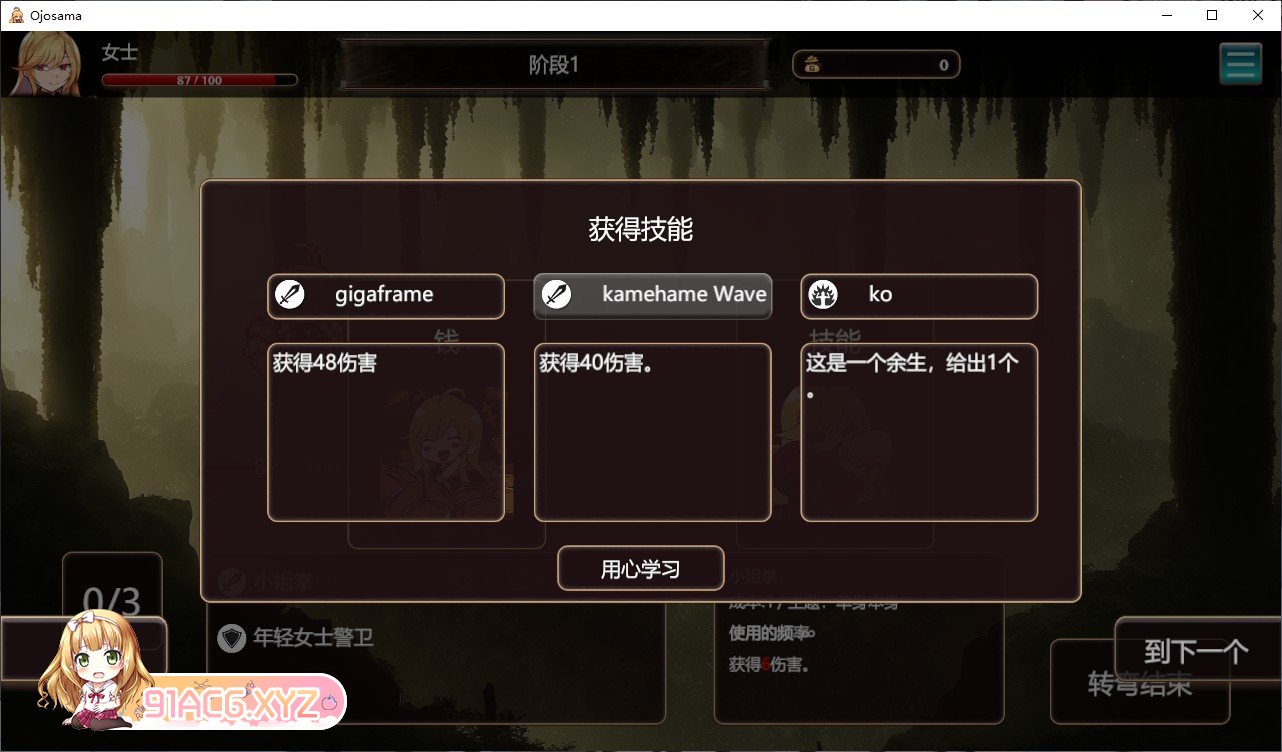Click the ko skill description panel
This screenshot has height=752, width=1282.
(x=919, y=432)
